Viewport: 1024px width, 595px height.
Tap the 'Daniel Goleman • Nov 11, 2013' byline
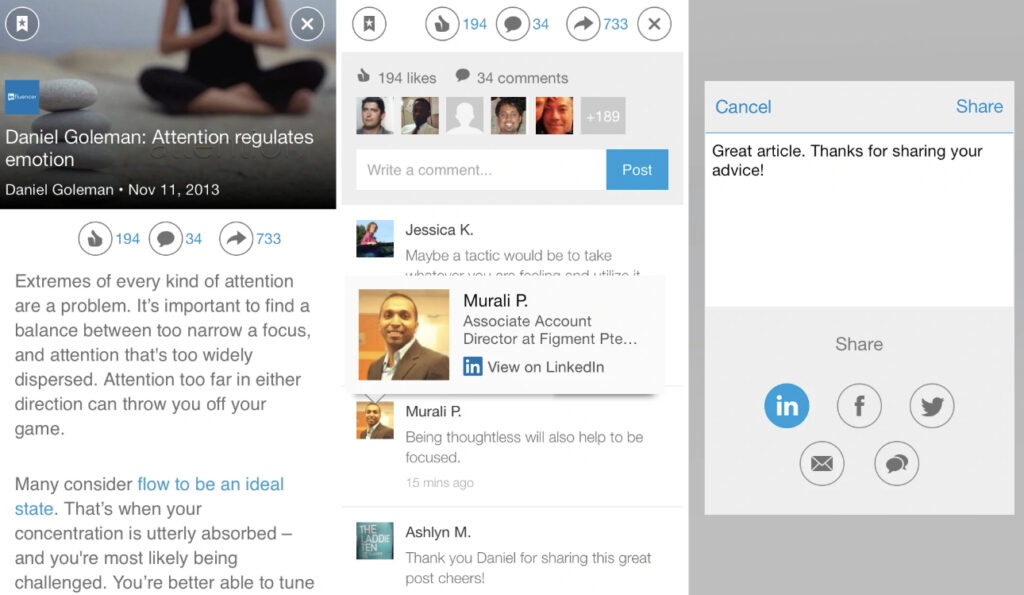point(112,190)
